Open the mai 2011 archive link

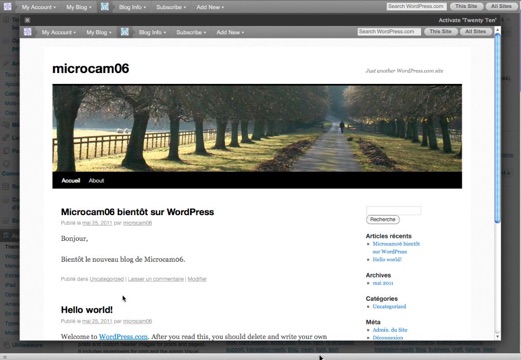(383, 283)
